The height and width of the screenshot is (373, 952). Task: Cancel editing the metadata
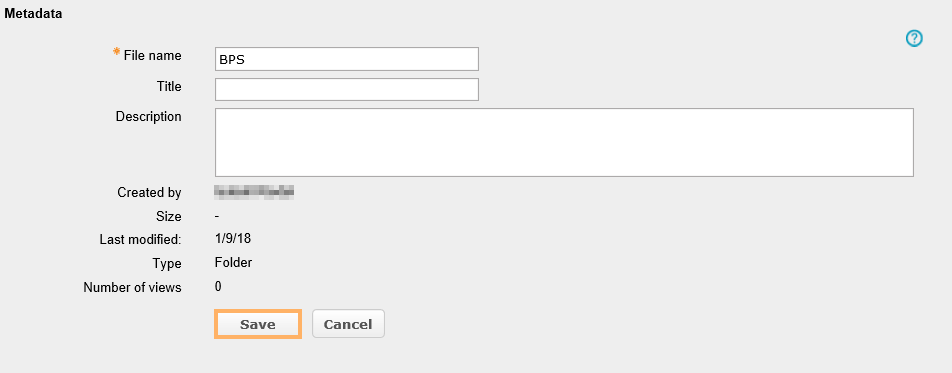pyautogui.click(x=348, y=324)
